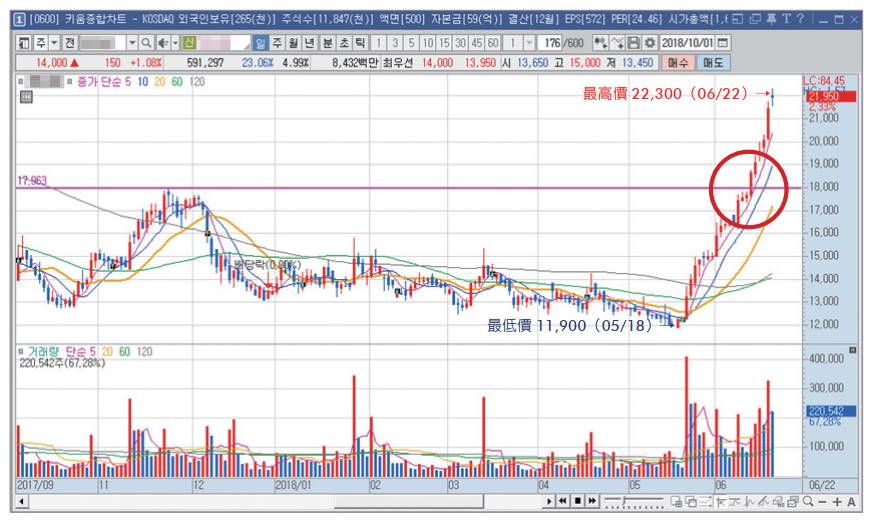Viewport: 873px width, 522px height.
Task: Click the 매수 buy button
Action: click(678, 62)
